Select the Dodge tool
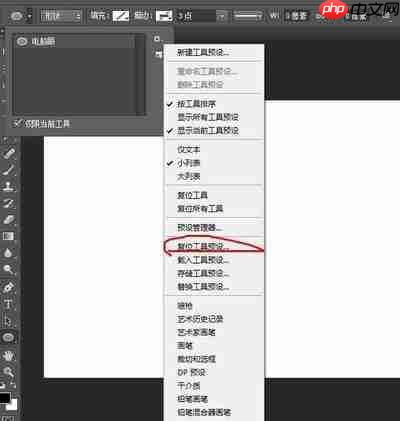The height and width of the screenshot is (421, 400). click(x=9, y=269)
